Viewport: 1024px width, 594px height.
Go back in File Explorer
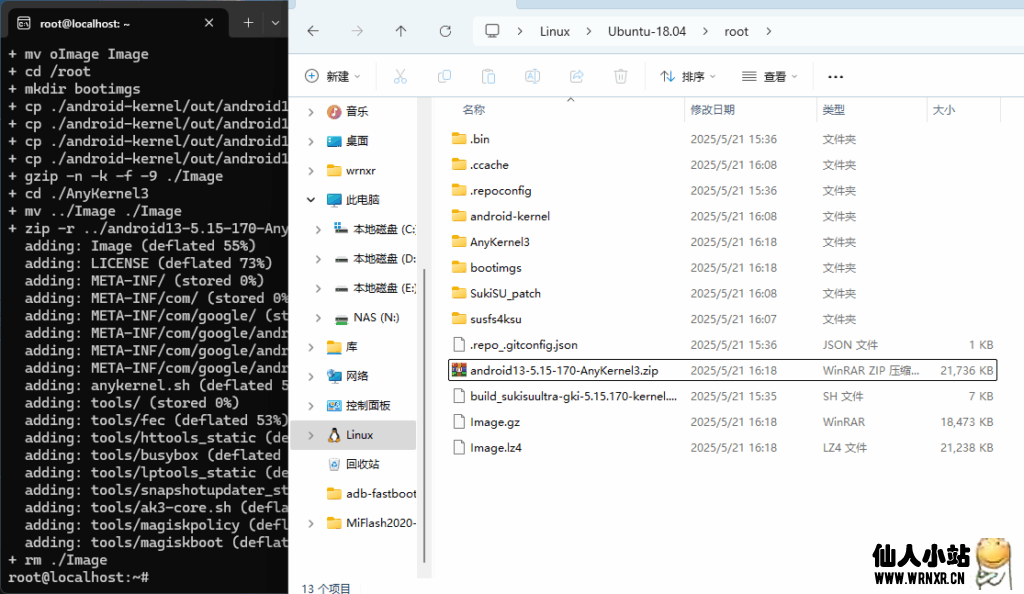(313, 31)
